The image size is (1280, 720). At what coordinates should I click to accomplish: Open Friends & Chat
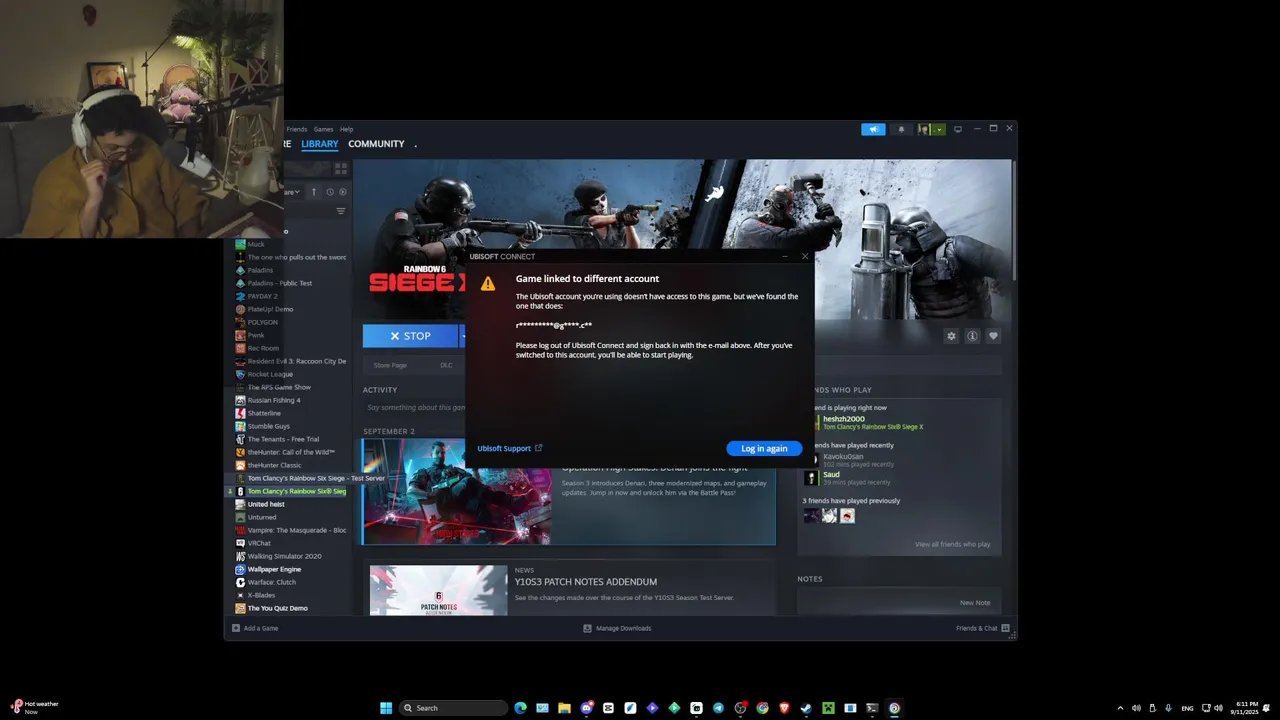pyautogui.click(x=983, y=628)
